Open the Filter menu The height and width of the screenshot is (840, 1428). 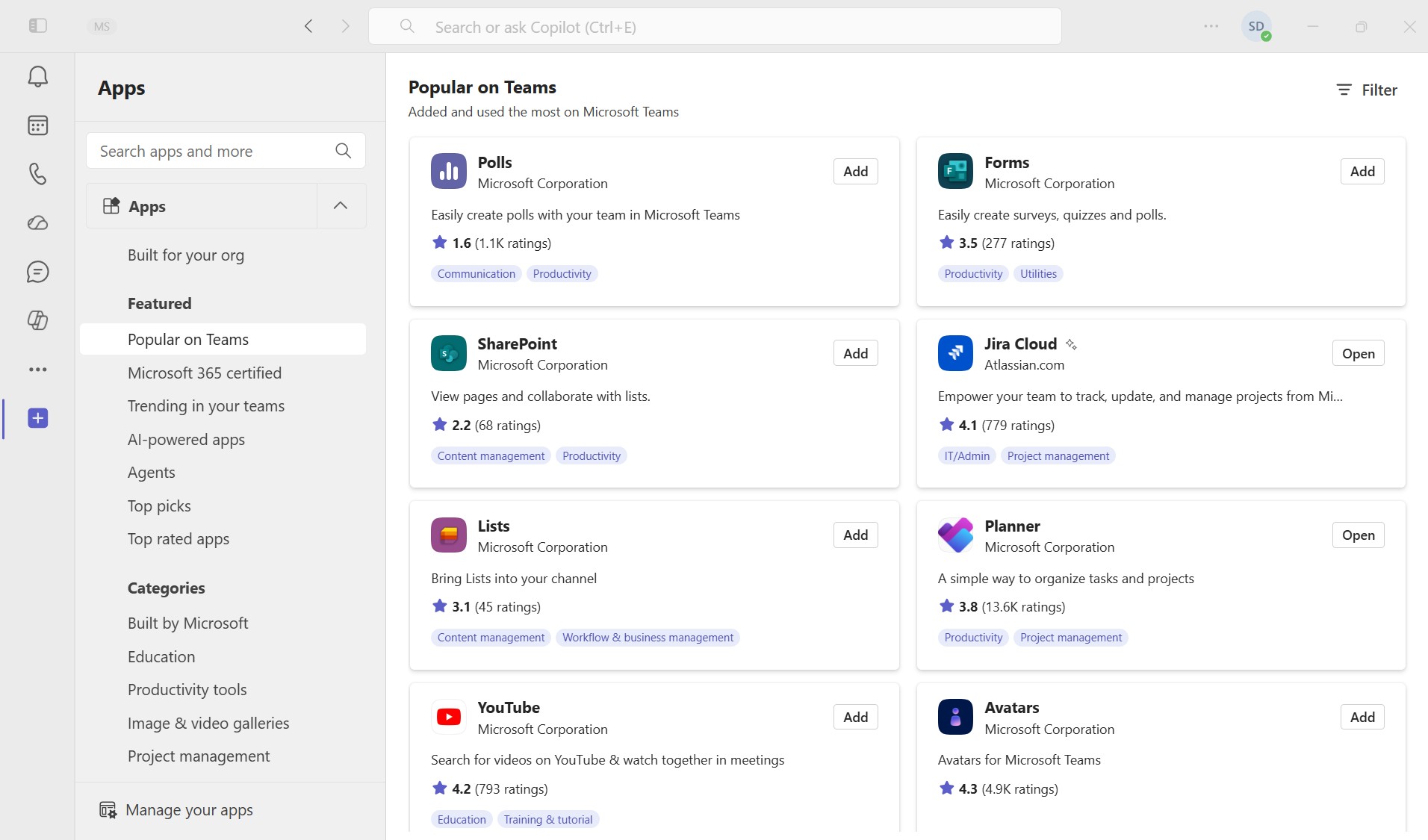pos(1366,90)
